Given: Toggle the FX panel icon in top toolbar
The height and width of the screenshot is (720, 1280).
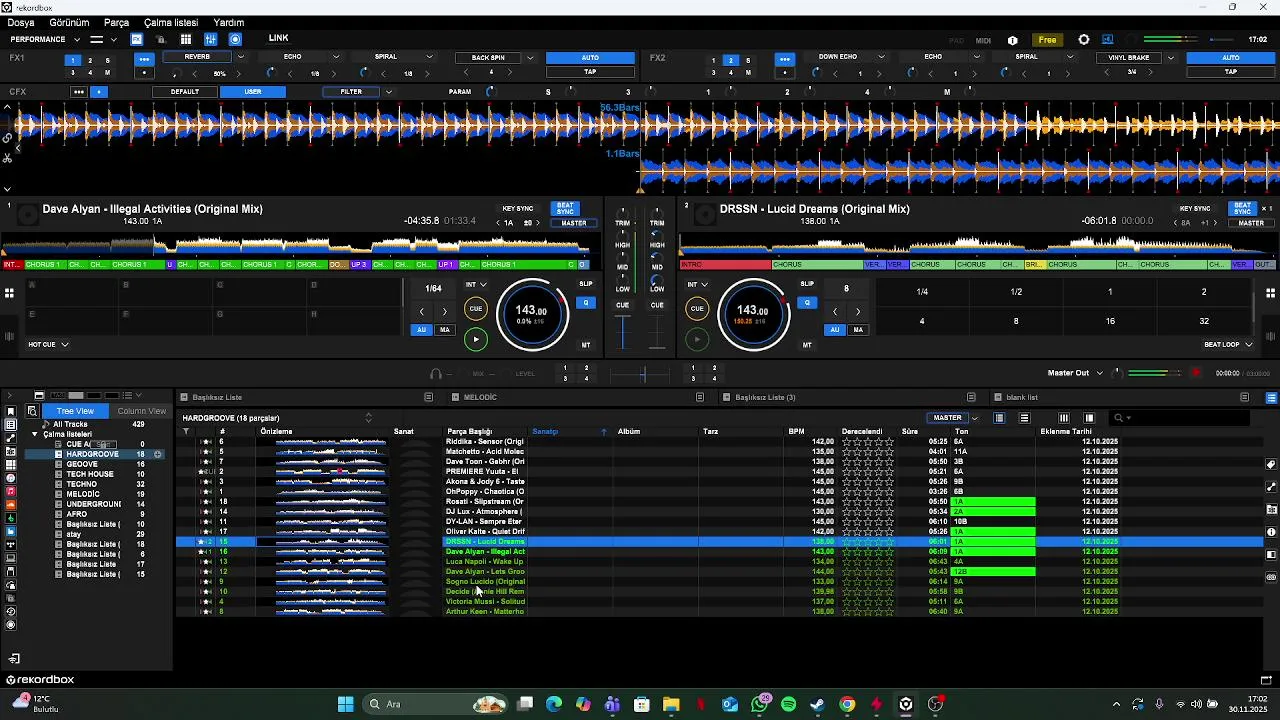Looking at the screenshot, I should coord(136,40).
